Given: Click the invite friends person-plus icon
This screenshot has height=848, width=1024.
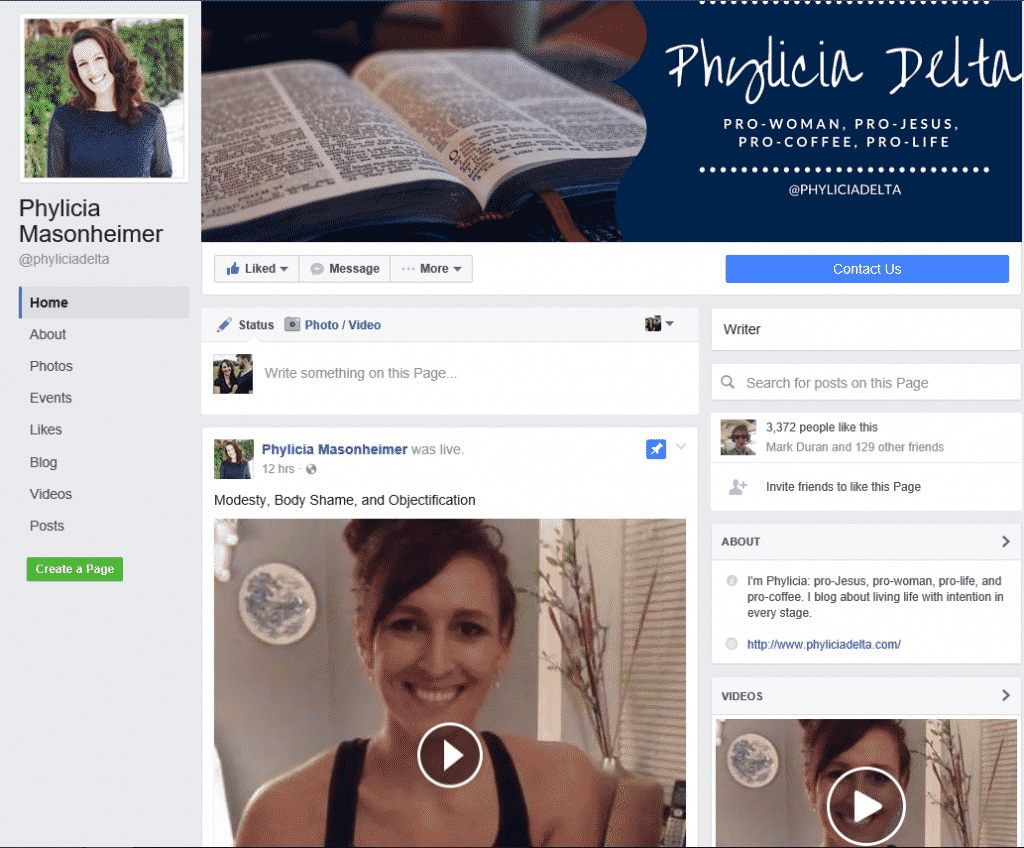Looking at the screenshot, I should pos(738,487).
